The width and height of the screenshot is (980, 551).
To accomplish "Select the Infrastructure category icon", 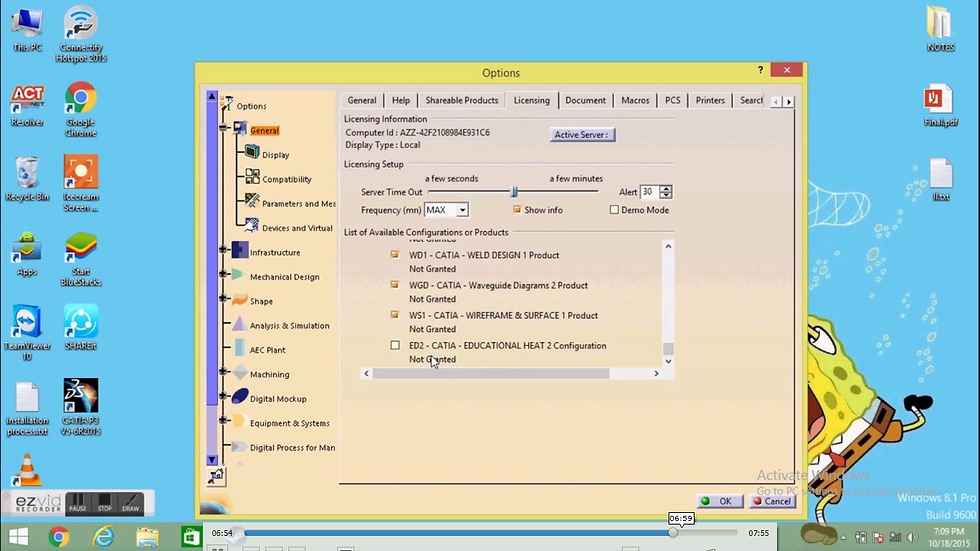I will coord(239,250).
